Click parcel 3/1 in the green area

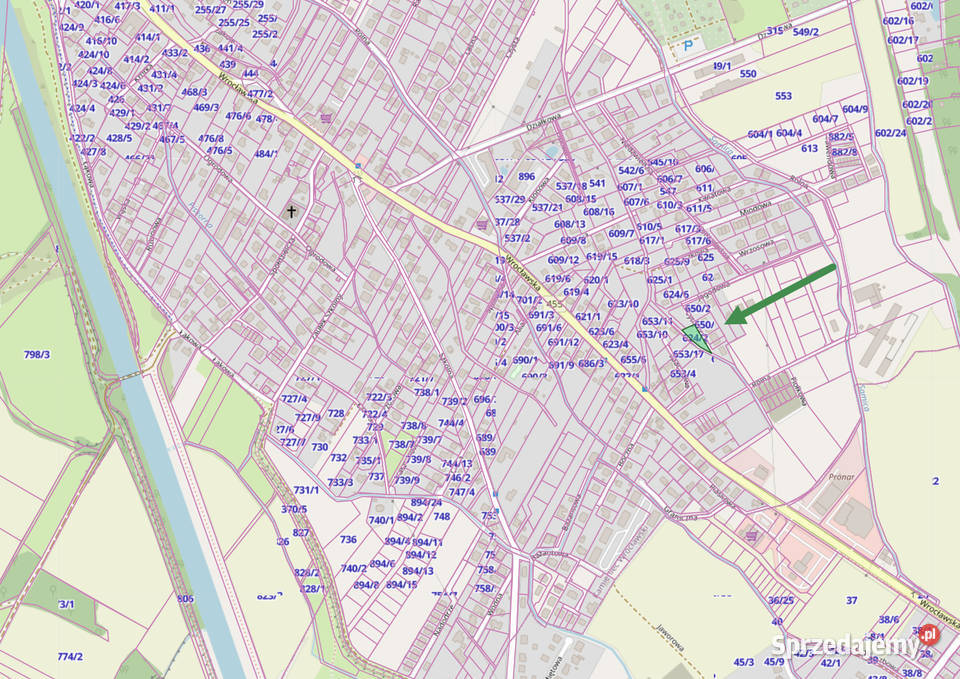tap(67, 604)
